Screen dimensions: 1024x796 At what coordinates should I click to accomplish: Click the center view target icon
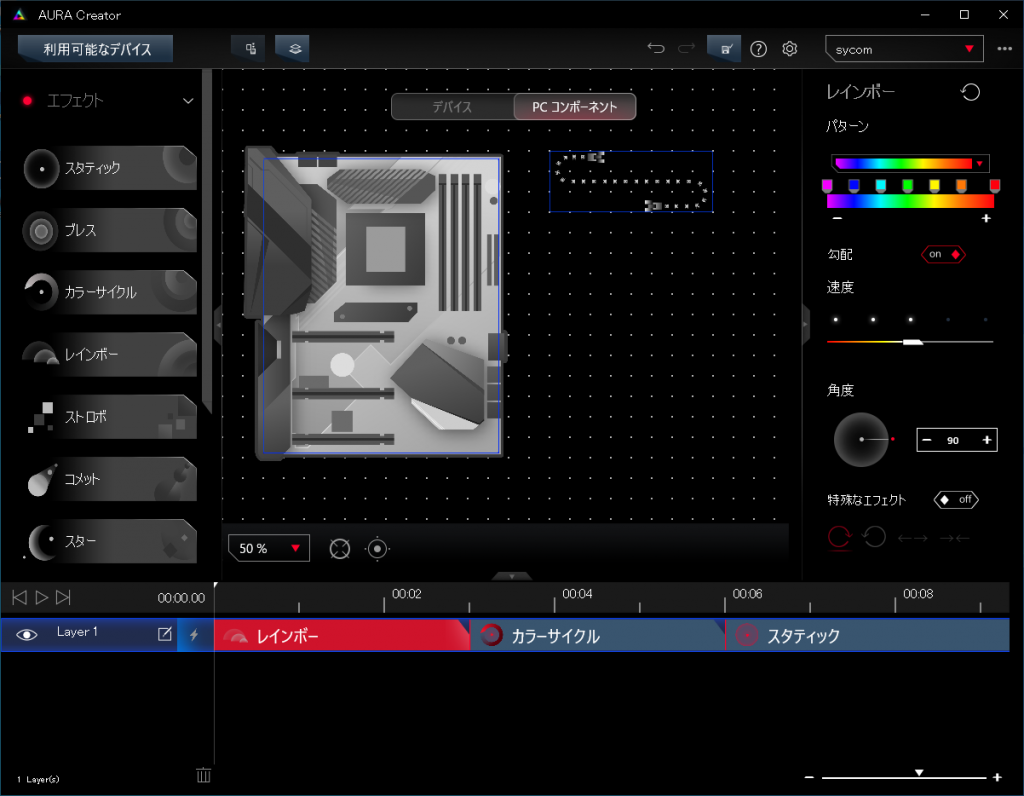click(377, 549)
